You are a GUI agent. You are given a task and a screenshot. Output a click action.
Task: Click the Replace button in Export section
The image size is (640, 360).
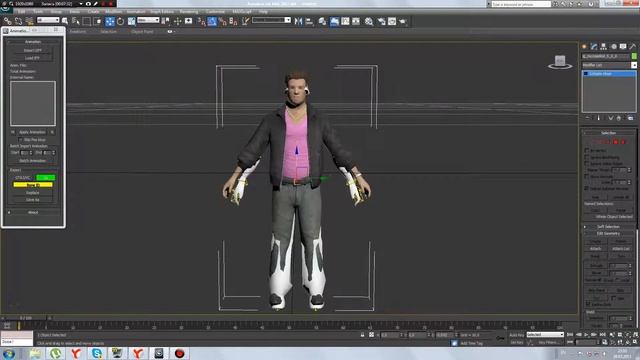33,193
